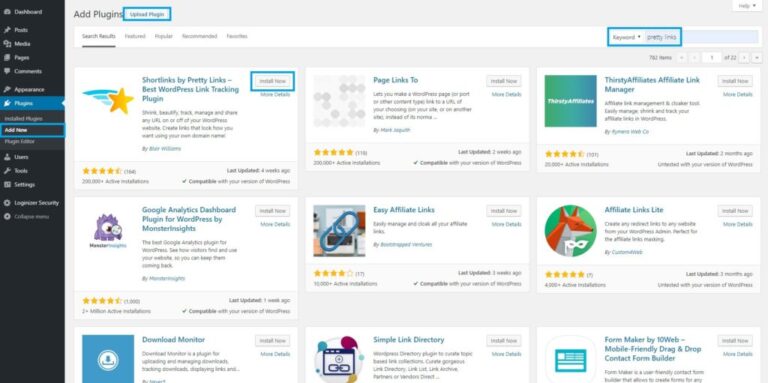Open Tools wrench menu
The image size is (768, 383).
pos(7,171)
